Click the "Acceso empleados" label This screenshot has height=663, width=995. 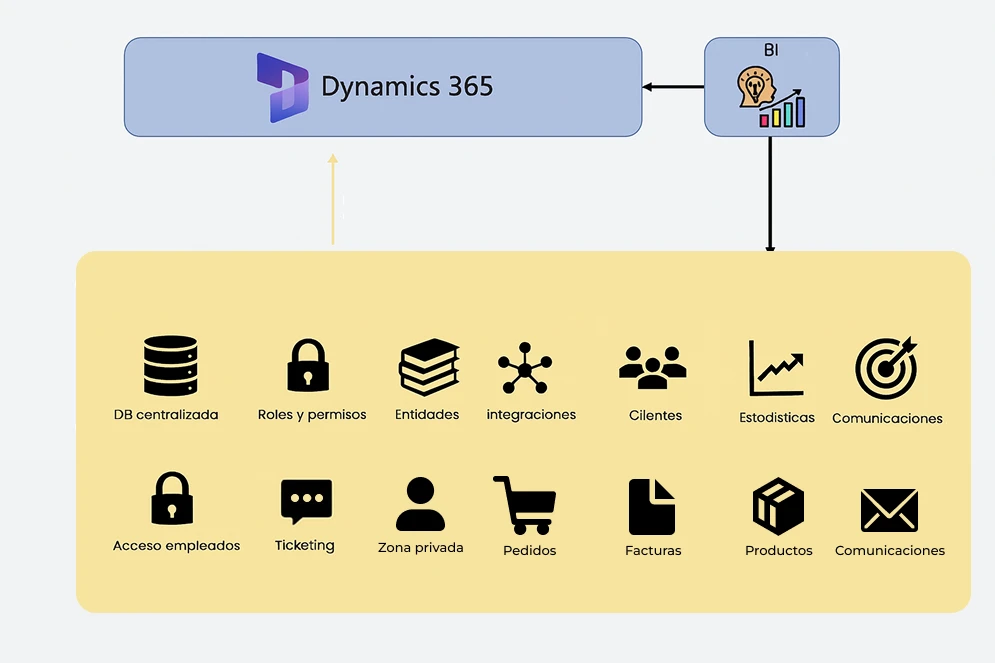coord(176,546)
